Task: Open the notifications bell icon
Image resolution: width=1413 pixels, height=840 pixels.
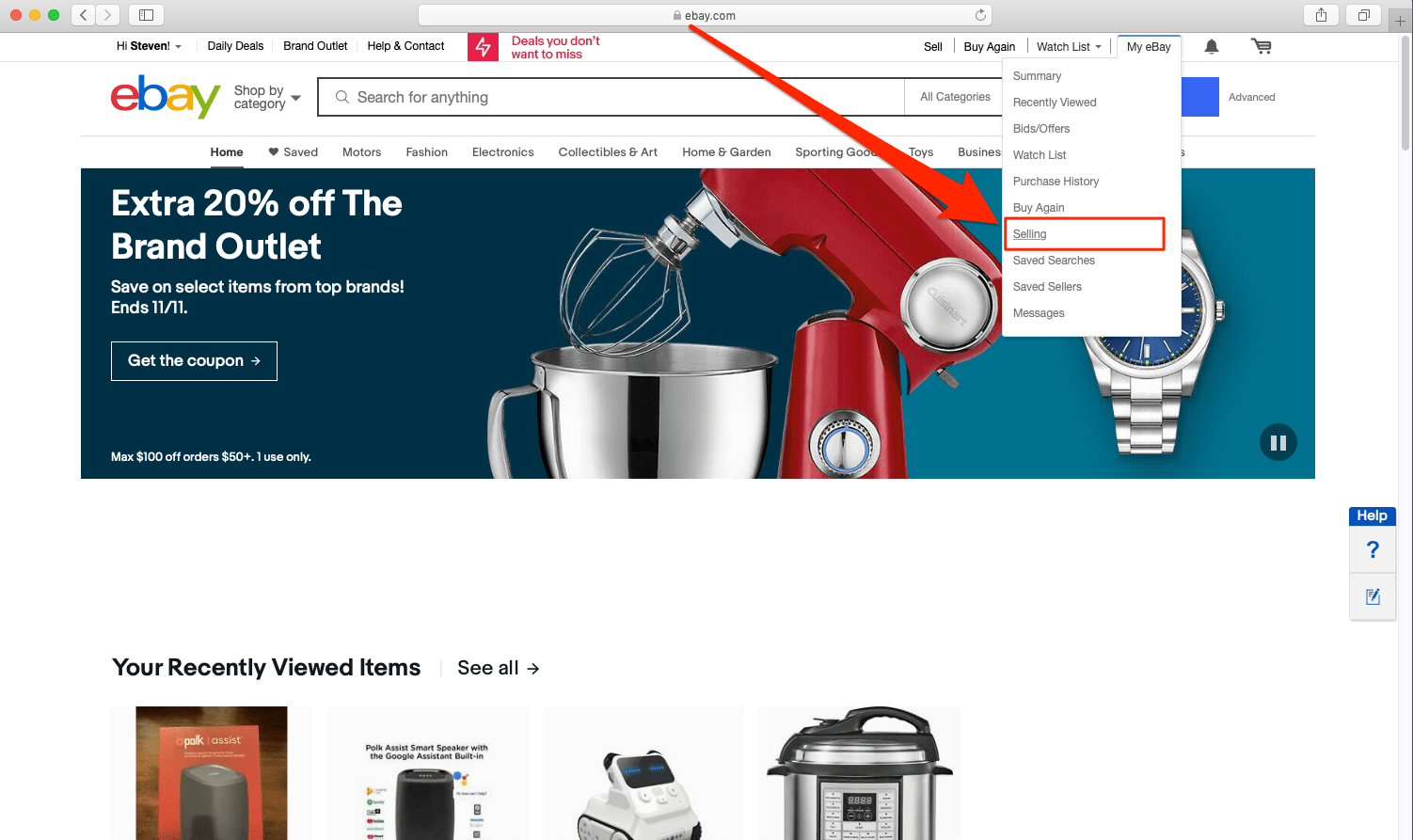Action: tap(1212, 46)
